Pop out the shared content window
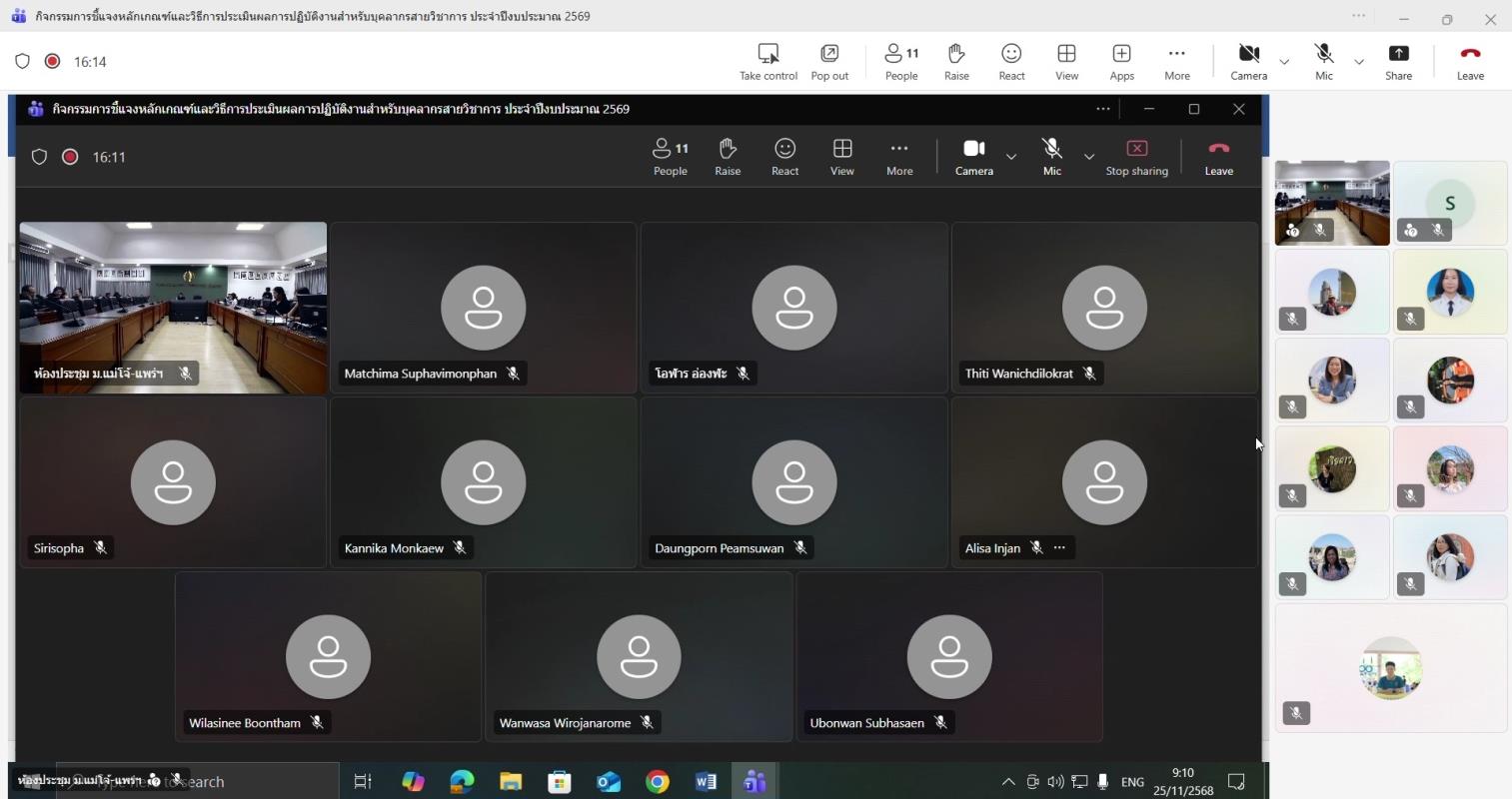This screenshot has width=1512, height=799. [x=829, y=61]
